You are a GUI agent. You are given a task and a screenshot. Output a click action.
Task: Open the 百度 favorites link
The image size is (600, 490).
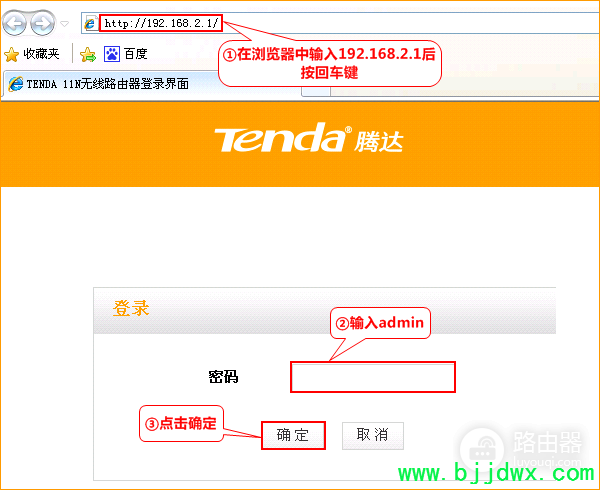coord(135,54)
